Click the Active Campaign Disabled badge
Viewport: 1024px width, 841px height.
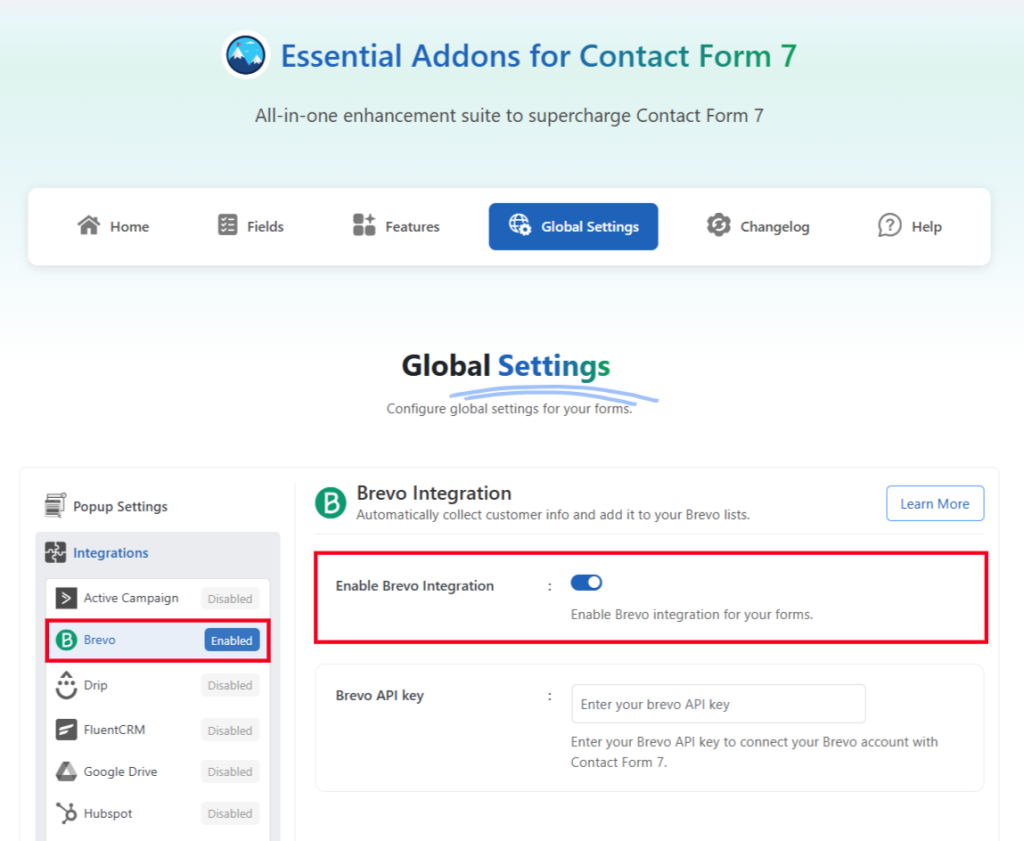(230, 599)
